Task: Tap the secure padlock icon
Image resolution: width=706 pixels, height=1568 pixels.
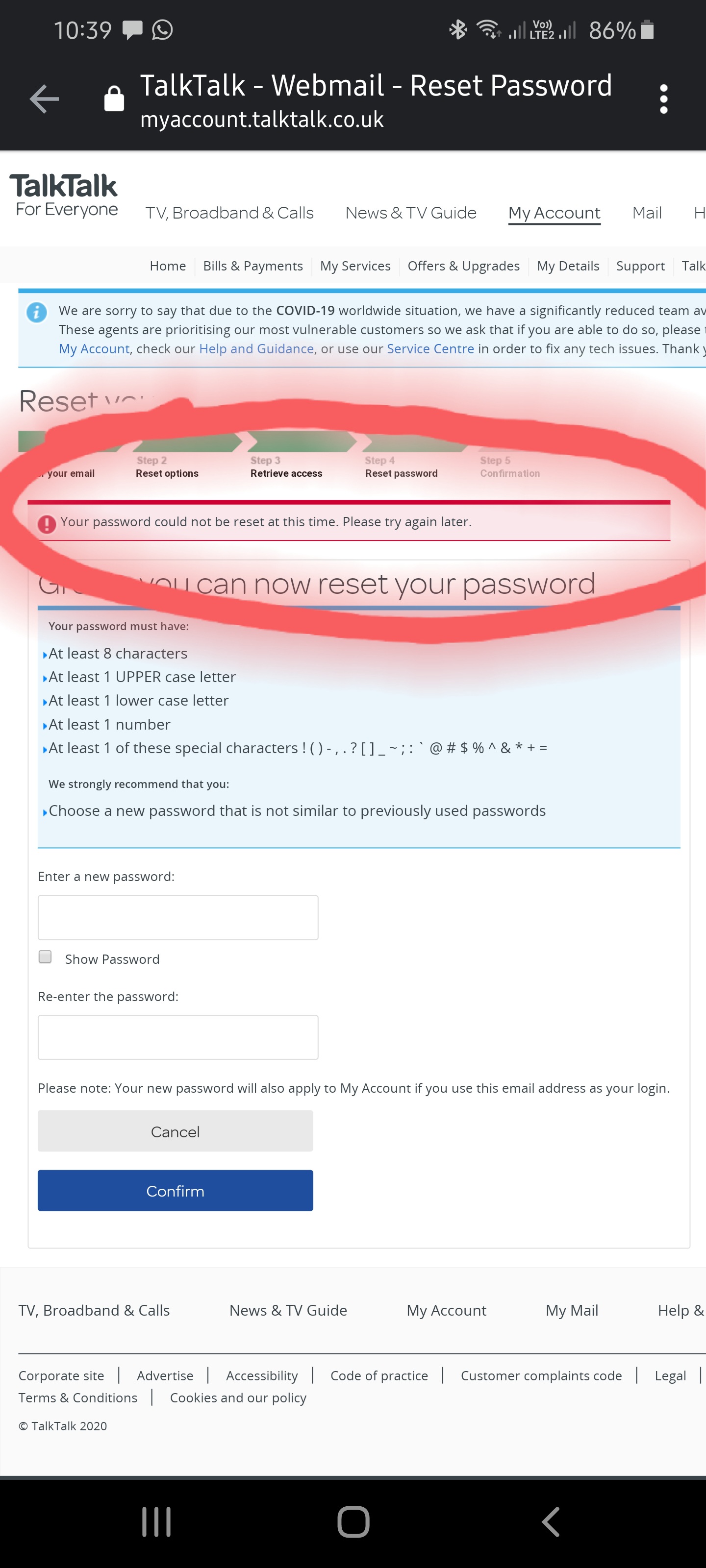Action: pyautogui.click(x=114, y=98)
